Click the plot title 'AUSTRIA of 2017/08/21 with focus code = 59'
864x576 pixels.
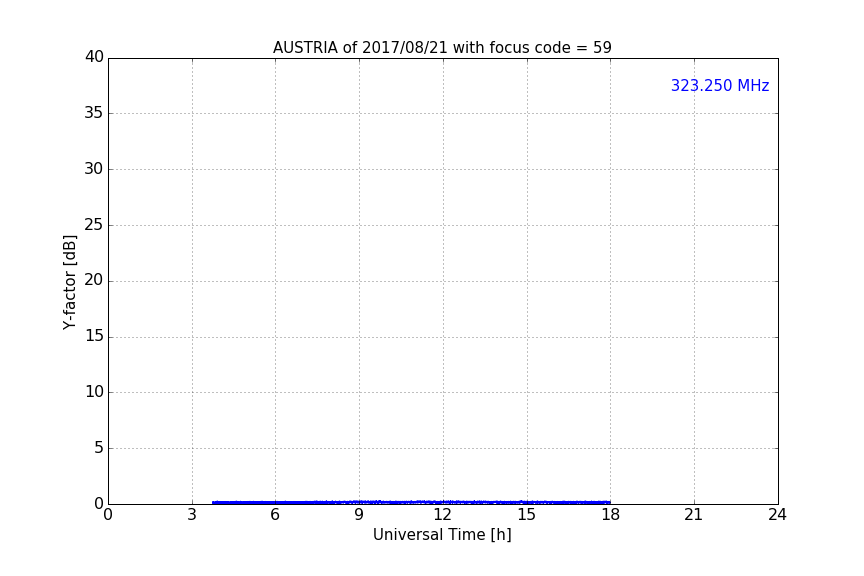(x=442, y=48)
